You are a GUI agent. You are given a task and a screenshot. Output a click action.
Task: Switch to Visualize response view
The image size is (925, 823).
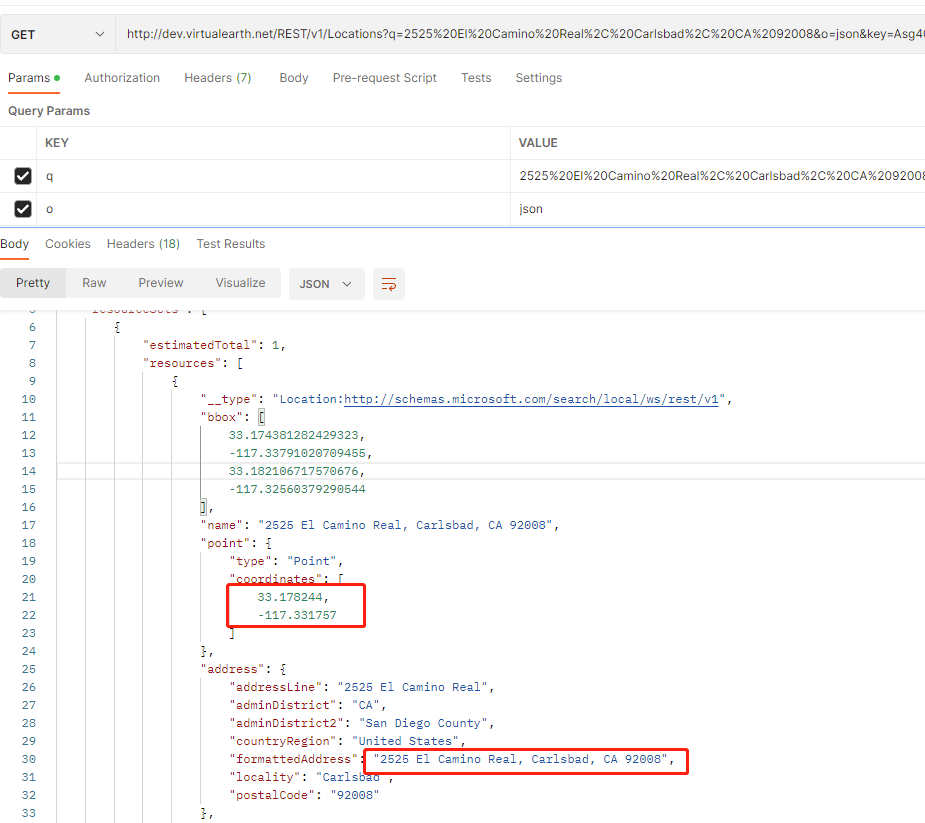point(240,283)
